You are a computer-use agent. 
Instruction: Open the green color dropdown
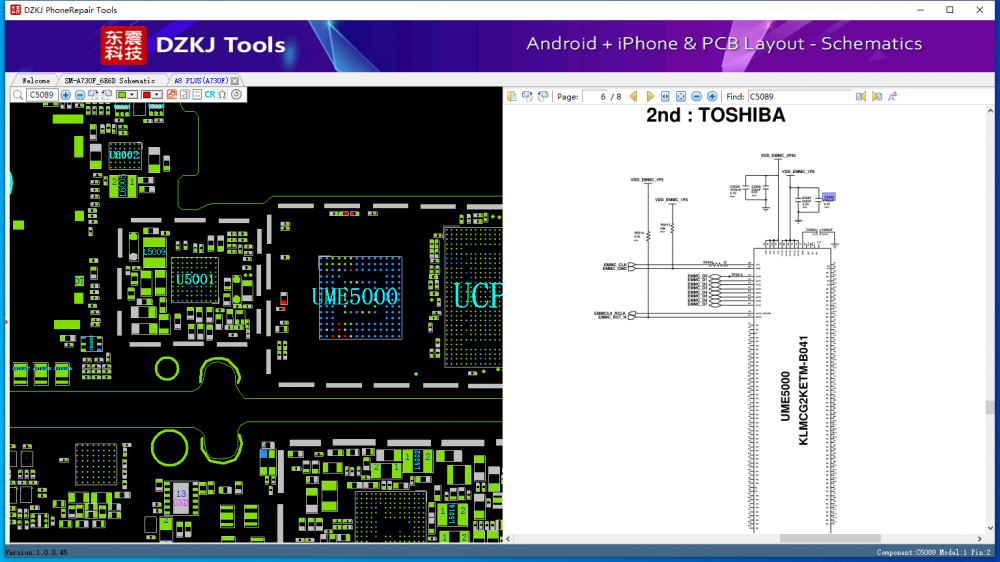(x=133, y=95)
